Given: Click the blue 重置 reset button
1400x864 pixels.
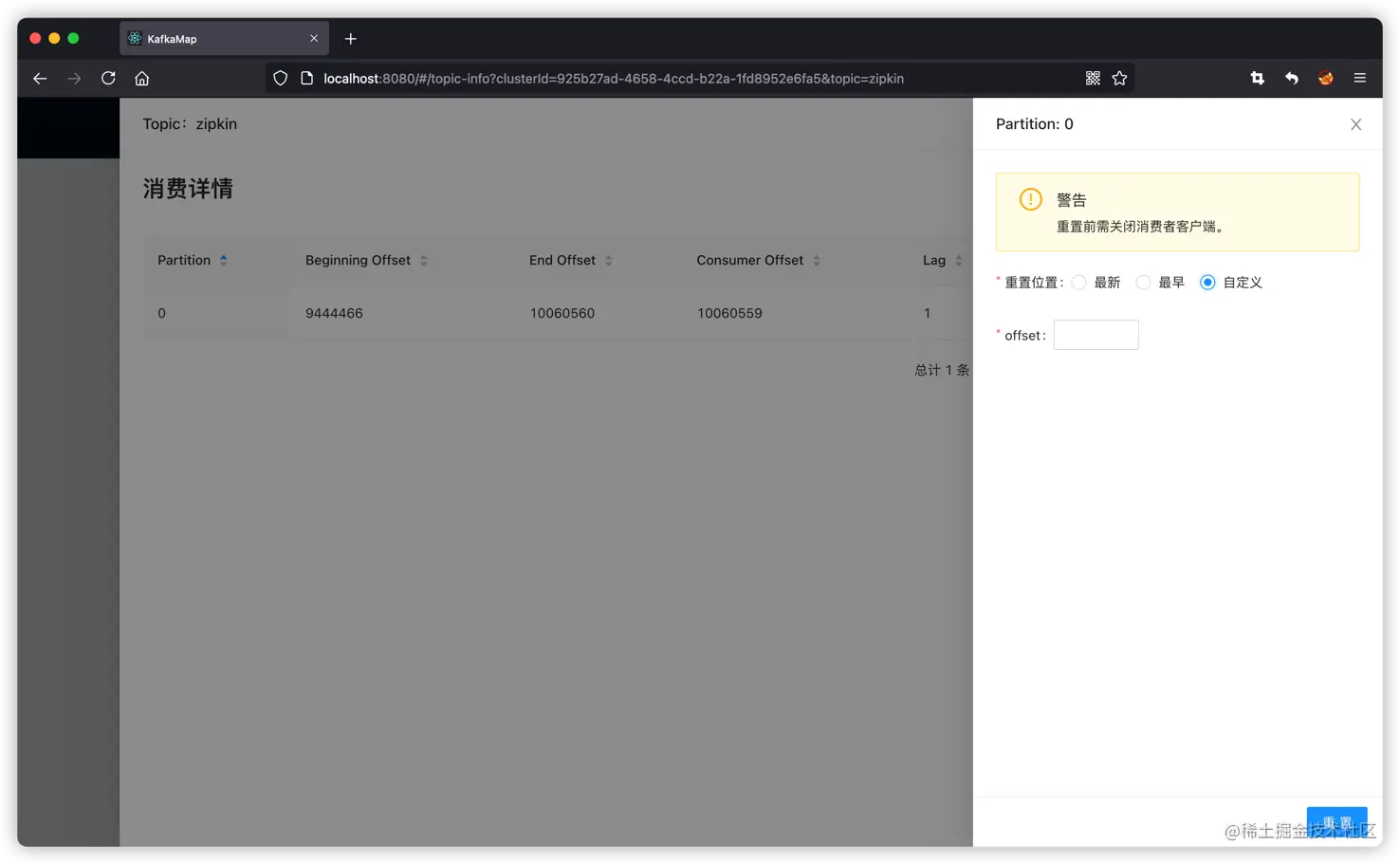Looking at the screenshot, I should coord(1336,823).
